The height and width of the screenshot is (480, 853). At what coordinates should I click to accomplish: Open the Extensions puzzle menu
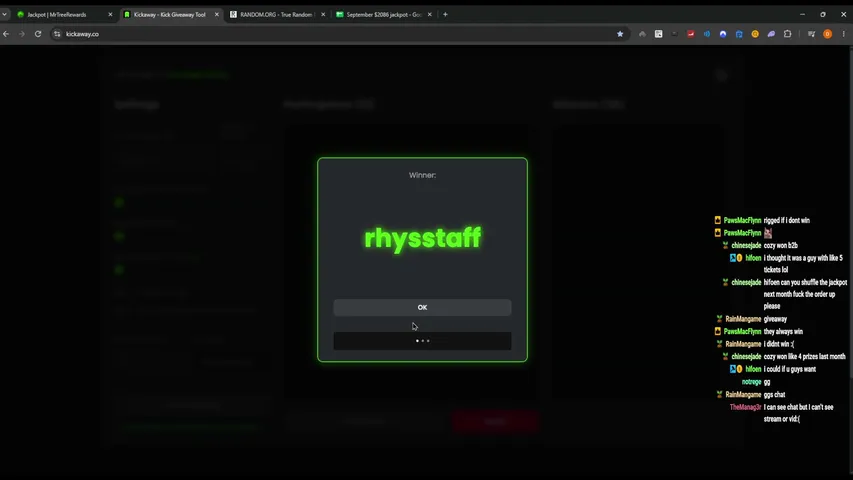coord(787,34)
